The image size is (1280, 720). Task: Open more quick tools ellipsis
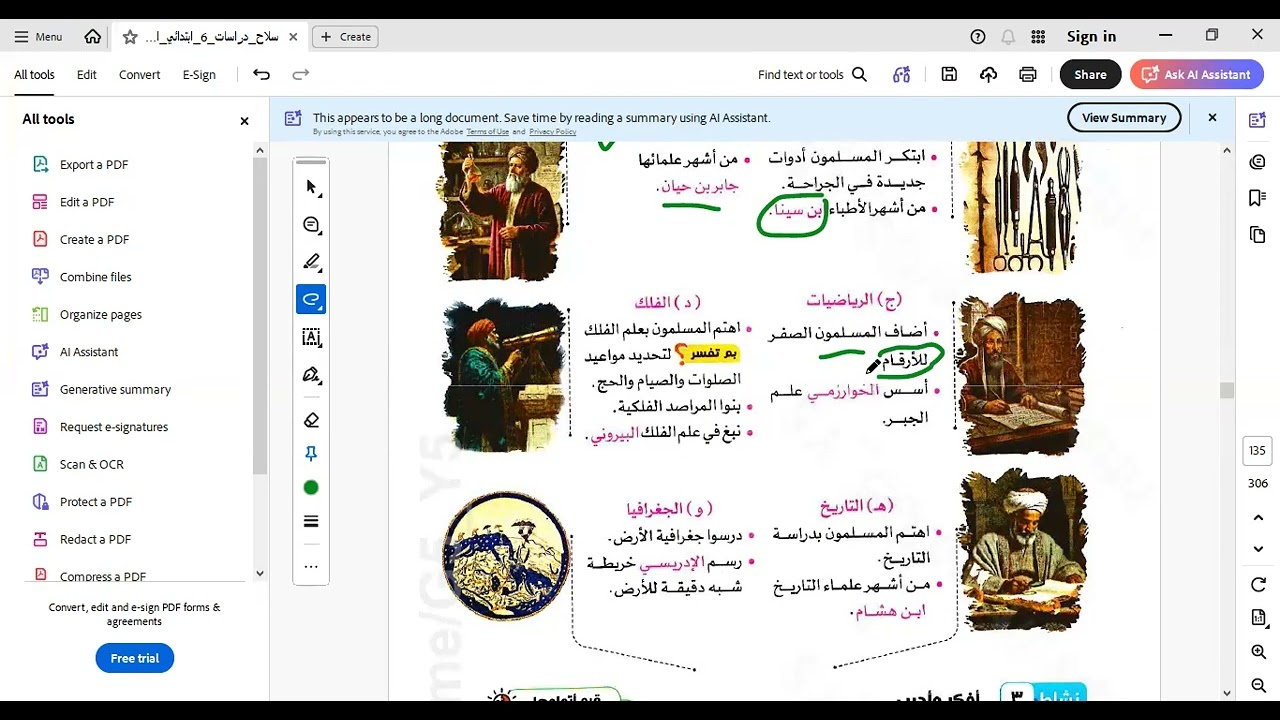[x=311, y=567]
